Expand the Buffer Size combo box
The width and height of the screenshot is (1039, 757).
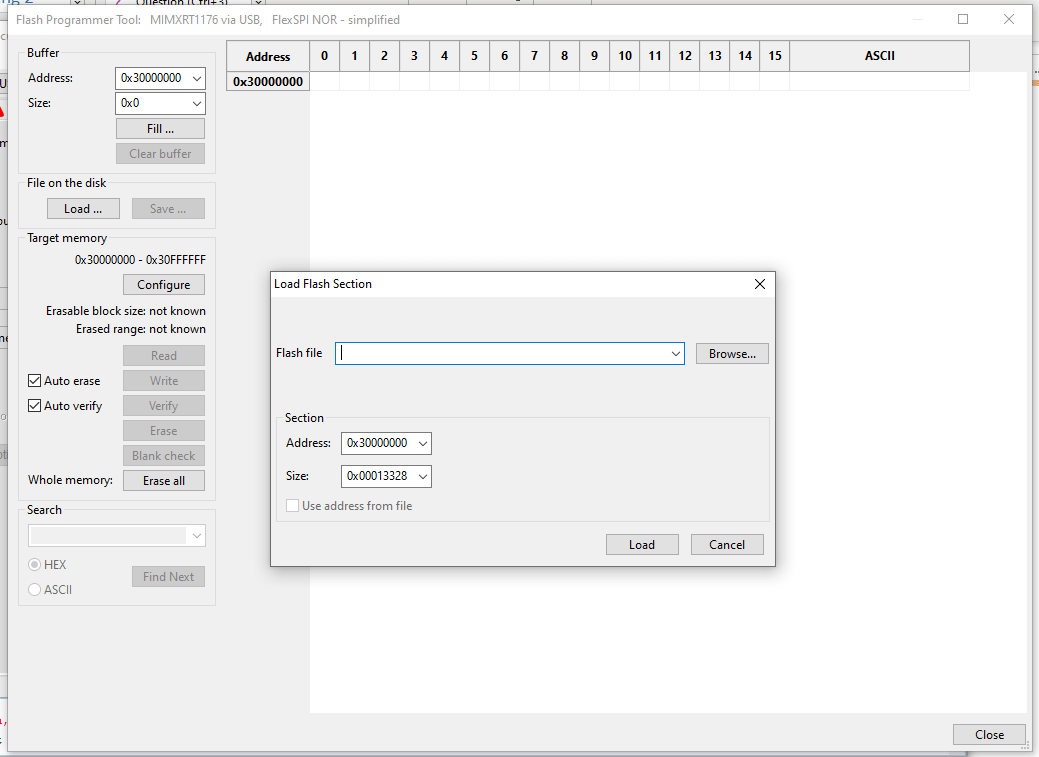coord(196,102)
